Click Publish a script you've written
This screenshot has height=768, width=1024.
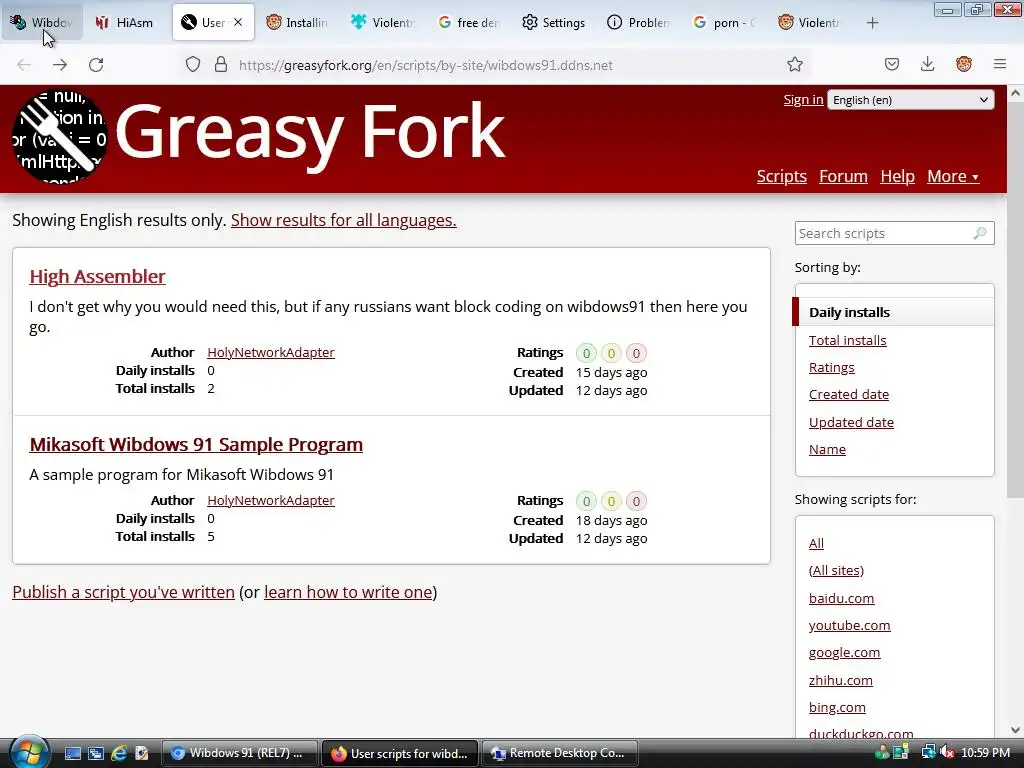[x=123, y=592]
